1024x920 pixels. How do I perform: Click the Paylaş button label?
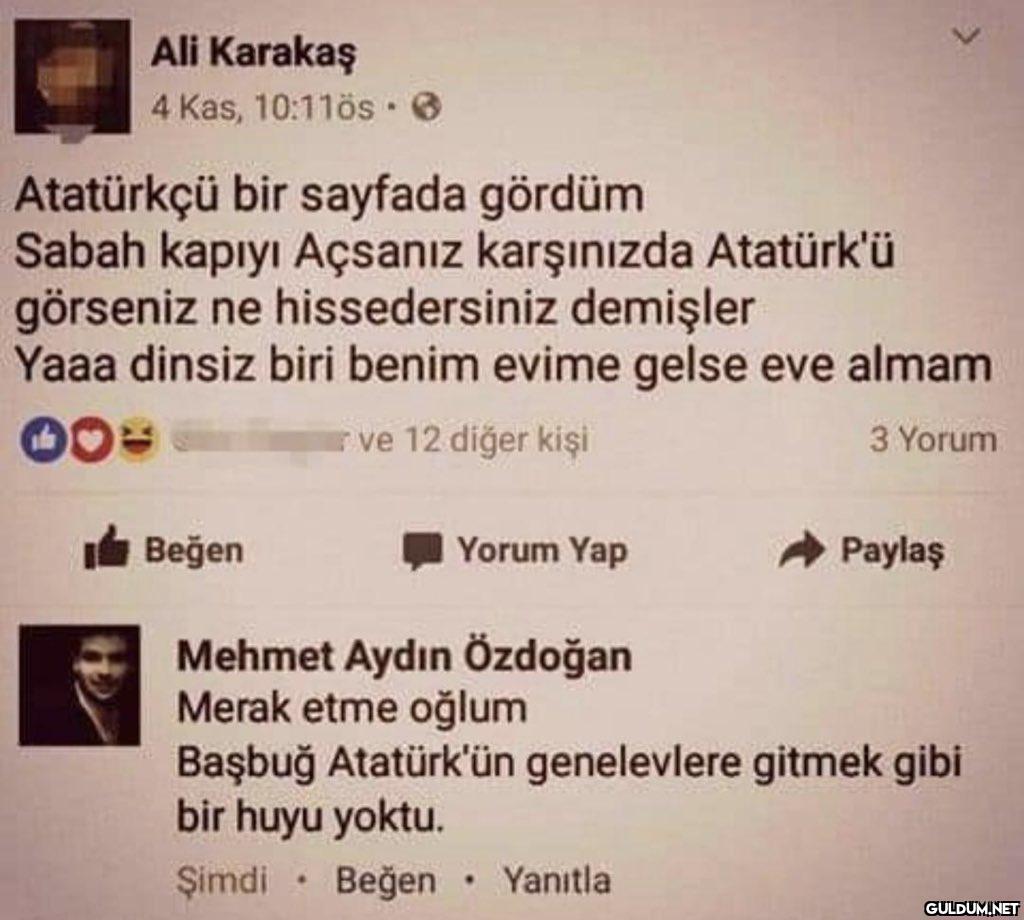coord(893,551)
